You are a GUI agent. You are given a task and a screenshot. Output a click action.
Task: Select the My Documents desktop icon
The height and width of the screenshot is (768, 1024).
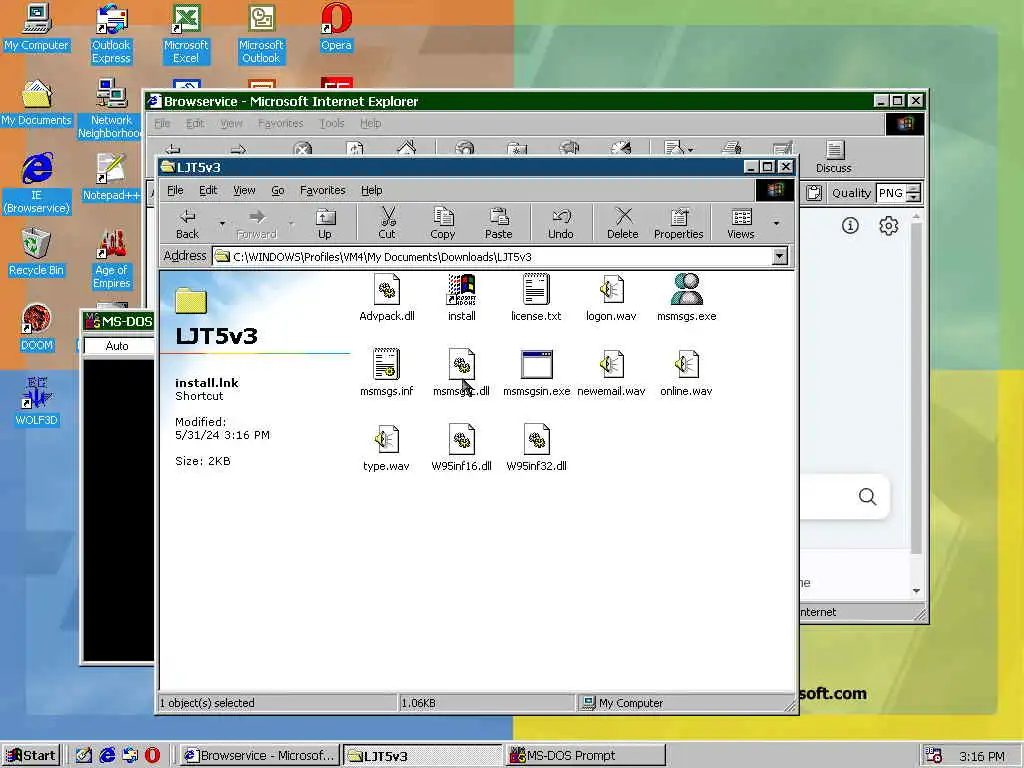coord(37,103)
